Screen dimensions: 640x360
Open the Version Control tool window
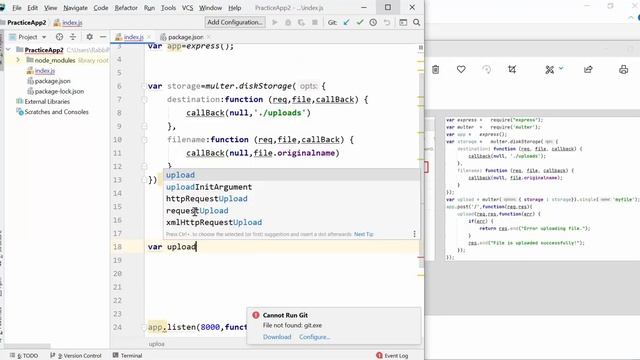pos(76,356)
